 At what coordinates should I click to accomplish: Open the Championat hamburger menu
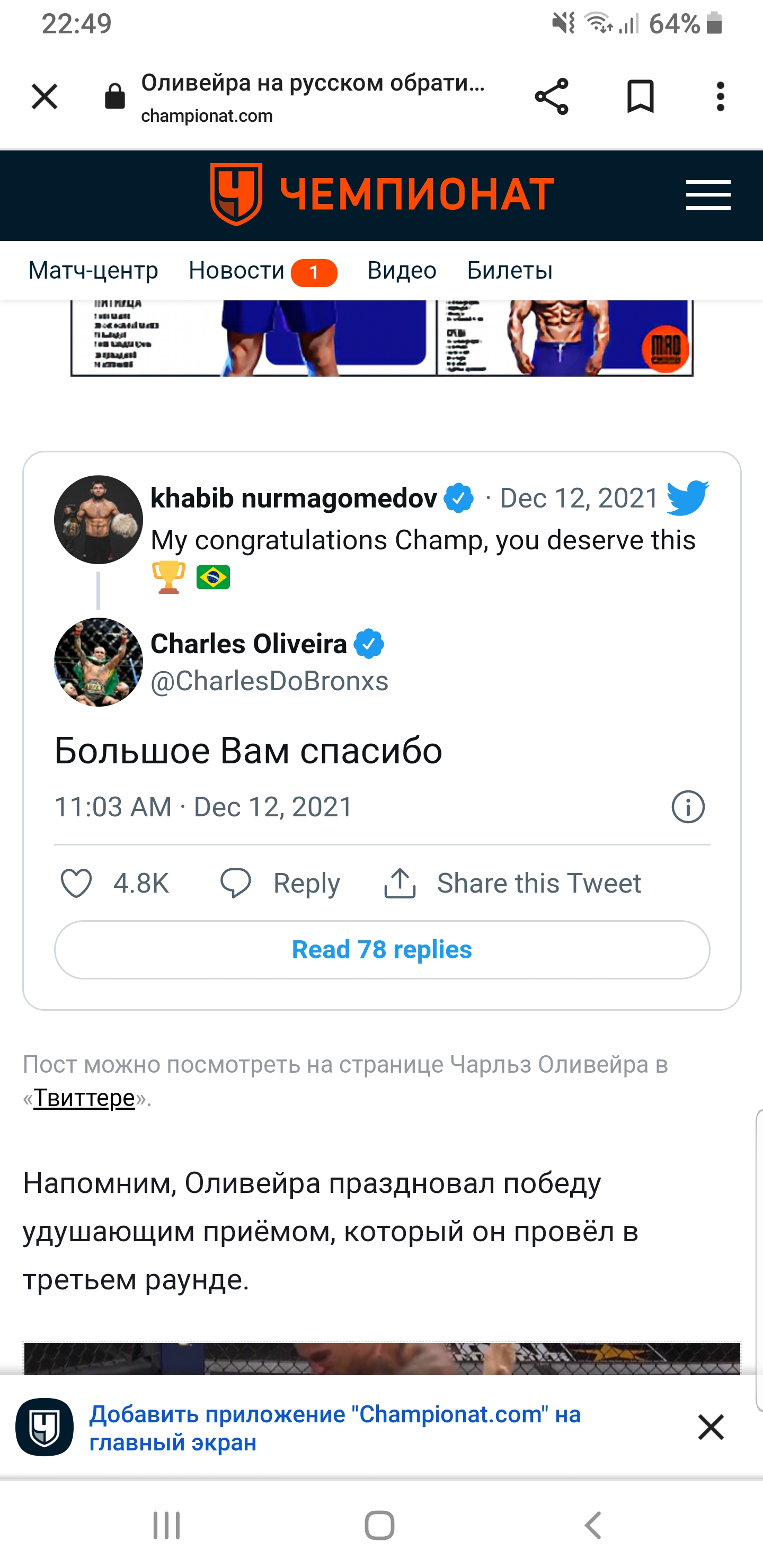point(707,195)
